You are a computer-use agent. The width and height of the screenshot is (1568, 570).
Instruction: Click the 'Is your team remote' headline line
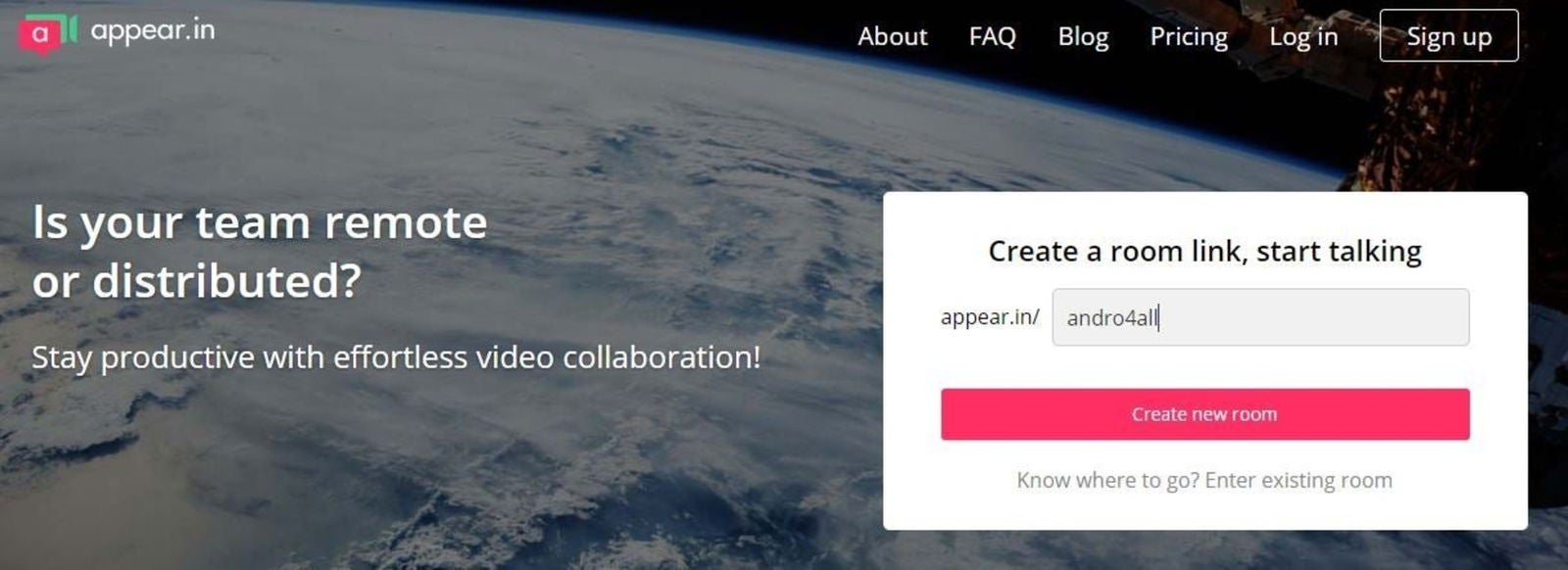(260, 224)
